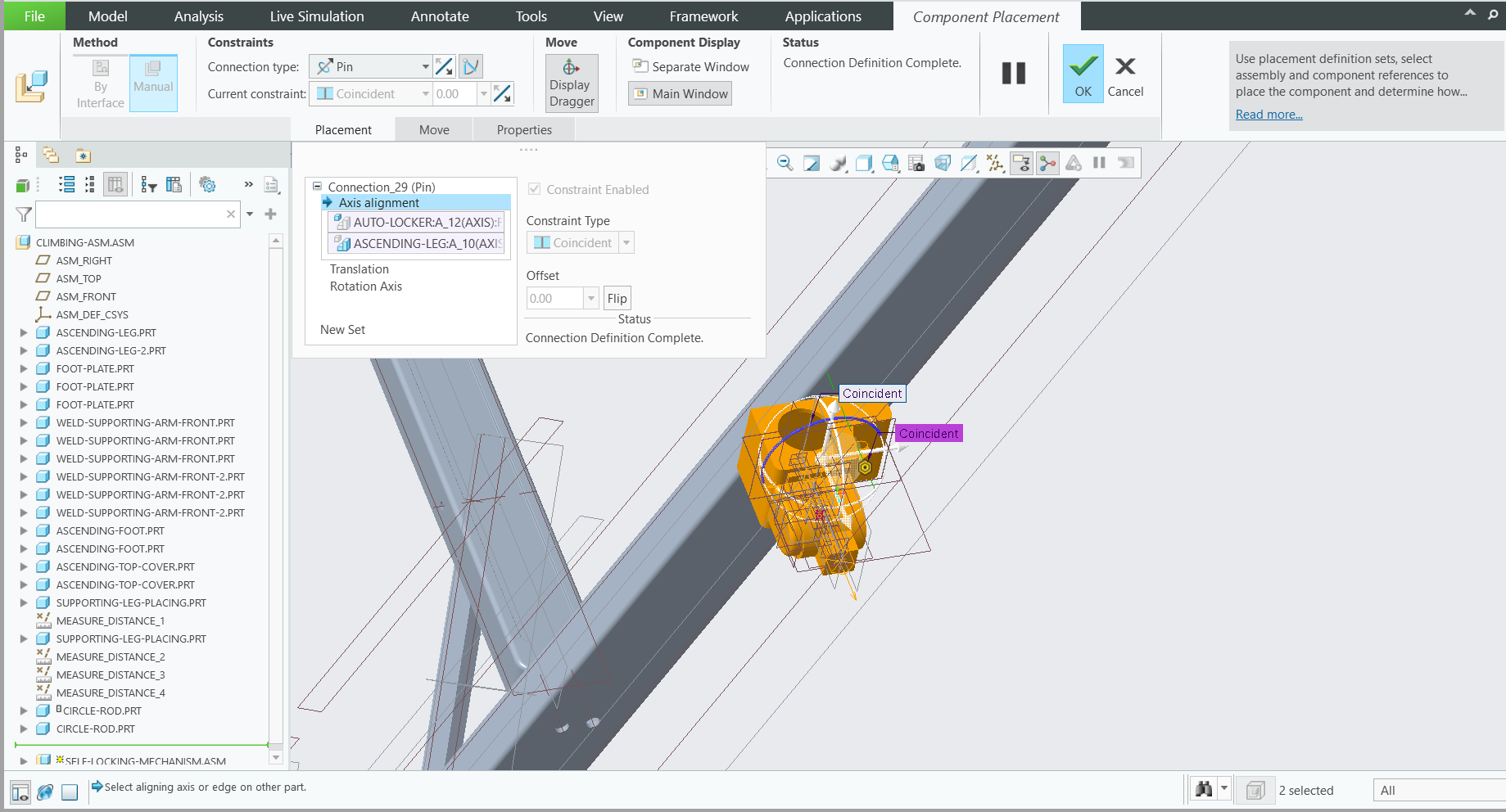
Task: Click inside the model tree search field
Action: 131,214
